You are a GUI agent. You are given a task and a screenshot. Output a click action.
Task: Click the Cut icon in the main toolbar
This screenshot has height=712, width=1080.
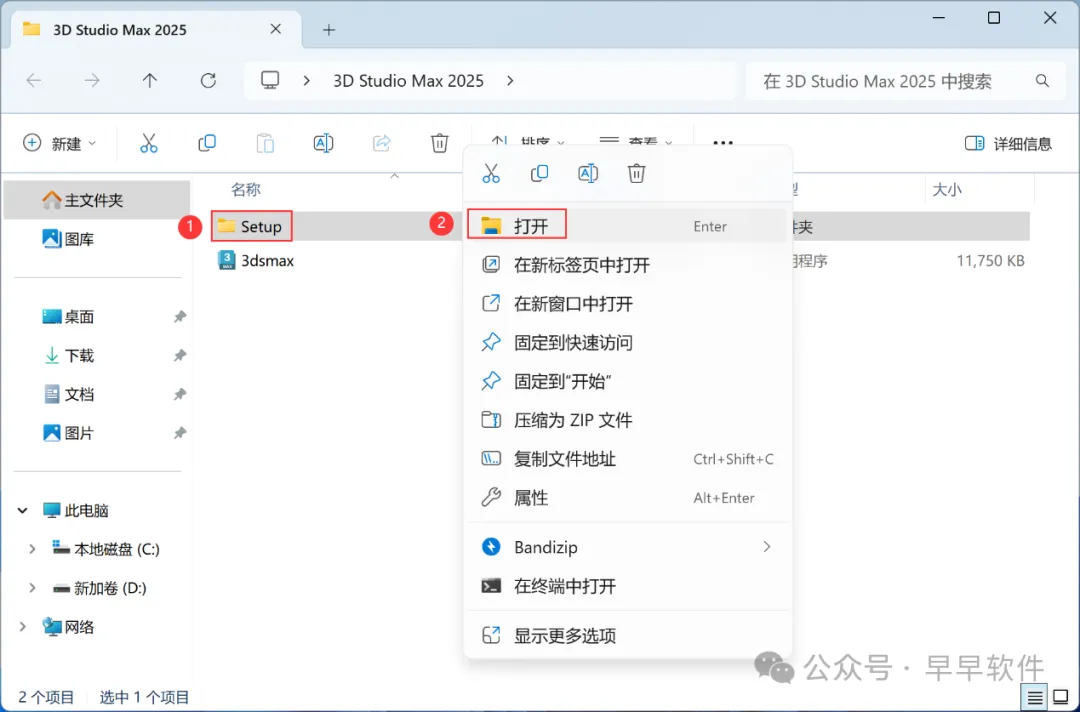[x=149, y=143]
